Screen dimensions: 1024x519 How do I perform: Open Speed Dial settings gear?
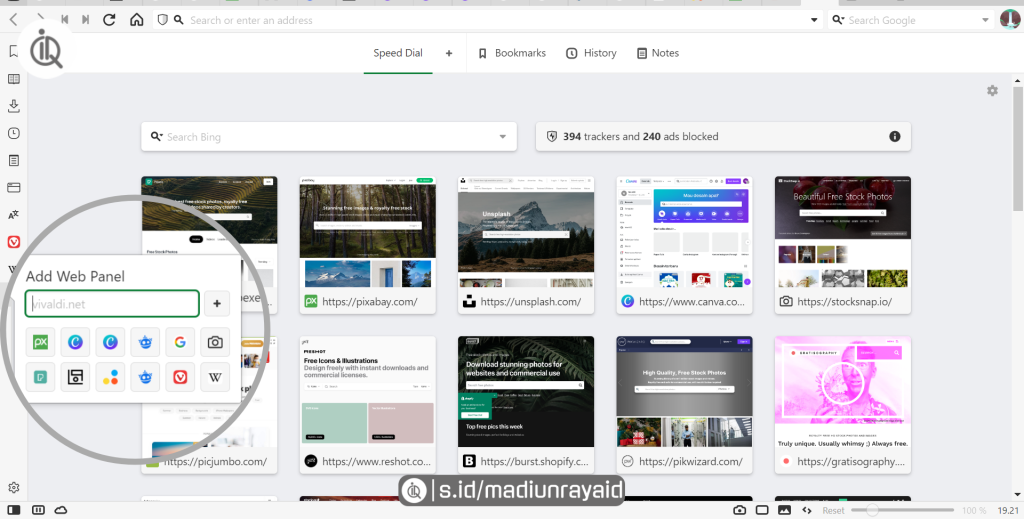pyautogui.click(x=992, y=91)
